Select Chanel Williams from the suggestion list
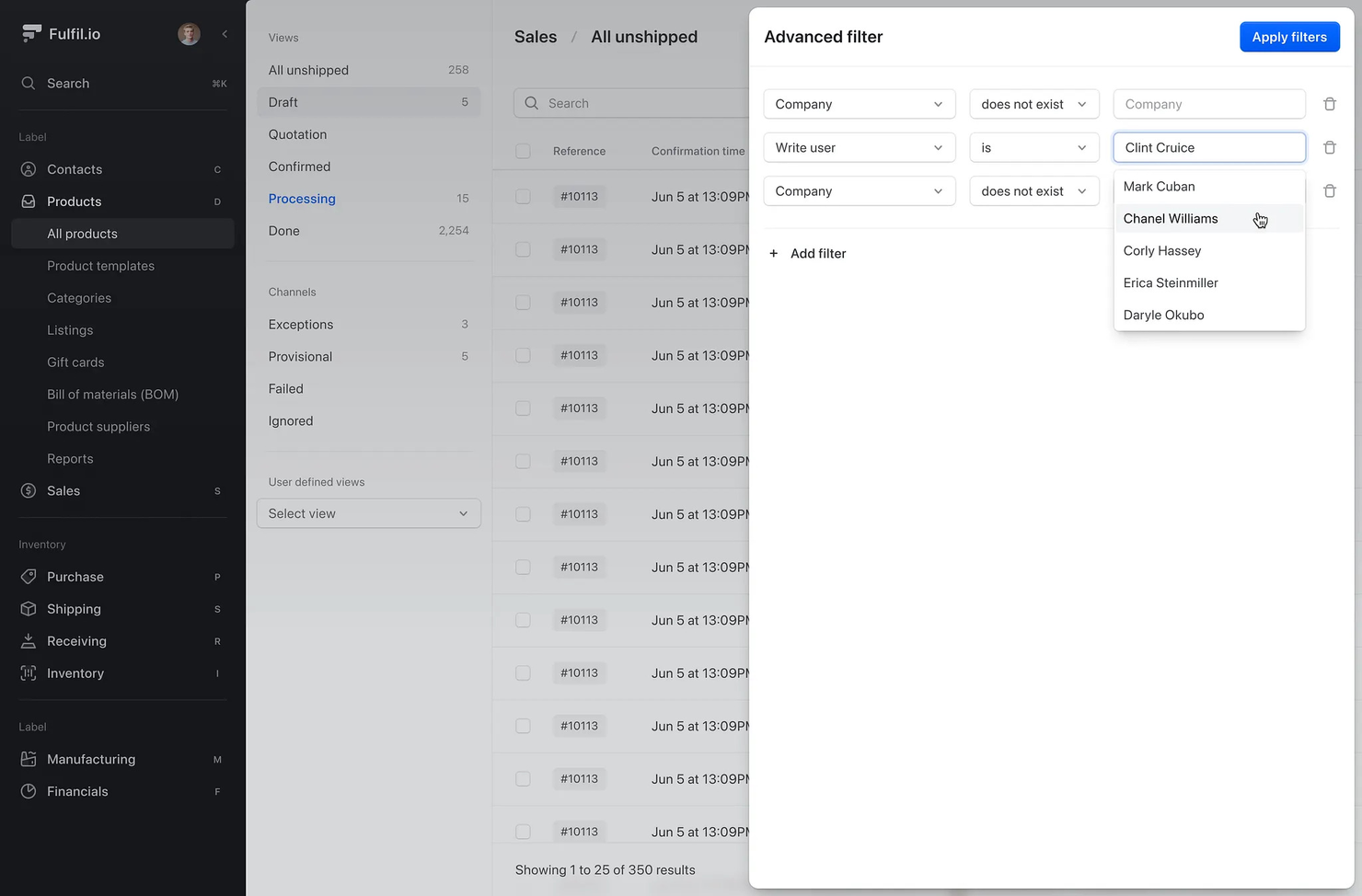Screen dimensions: 1362x896 [1171, 218]
